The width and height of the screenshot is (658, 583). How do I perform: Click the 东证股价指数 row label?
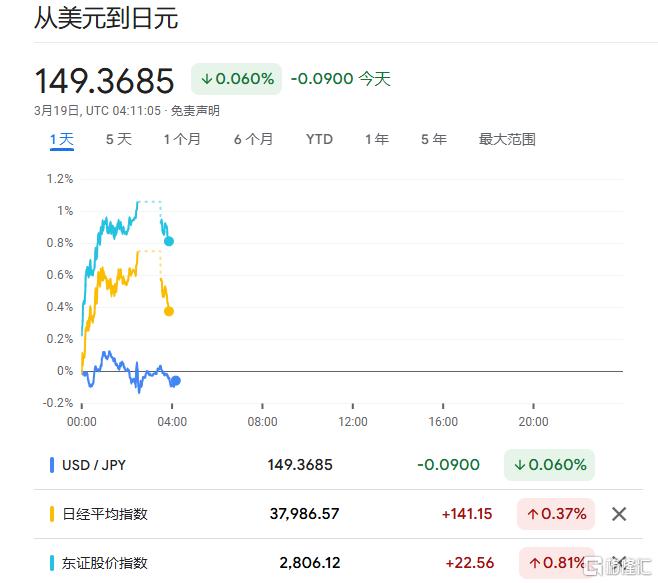pos(105,563)
